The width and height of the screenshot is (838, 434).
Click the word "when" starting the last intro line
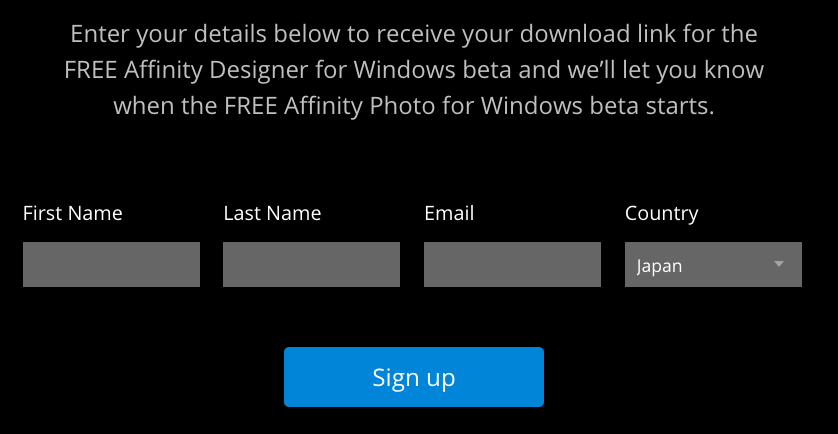coord(137,106)
